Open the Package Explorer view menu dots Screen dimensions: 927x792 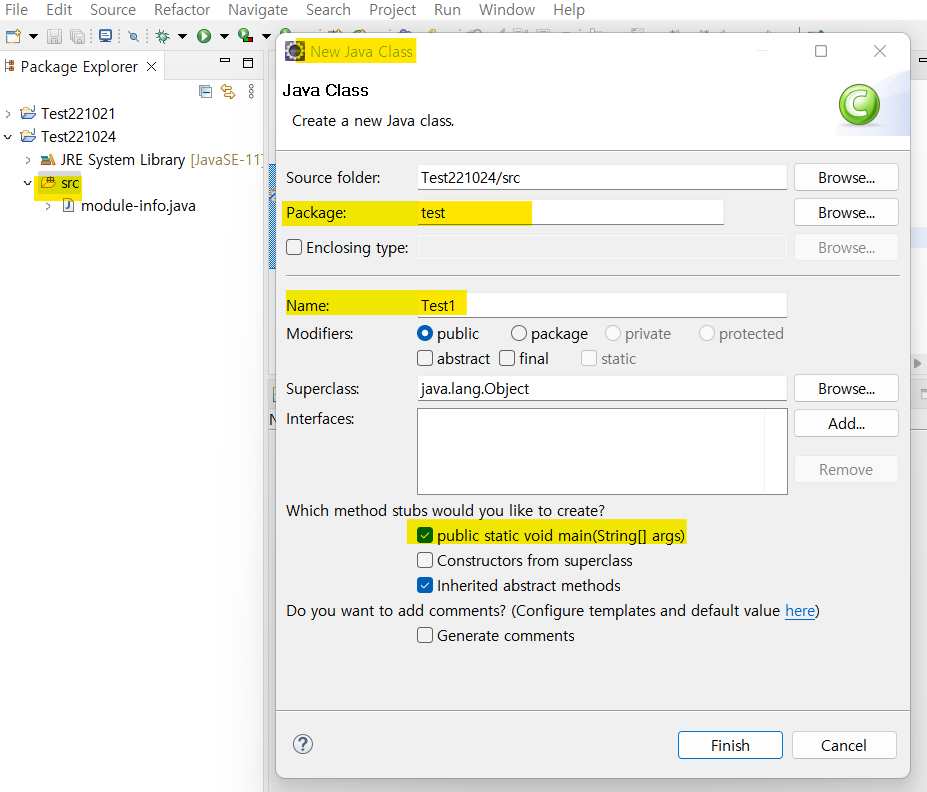pyautogui.click(x=251, y=91)
